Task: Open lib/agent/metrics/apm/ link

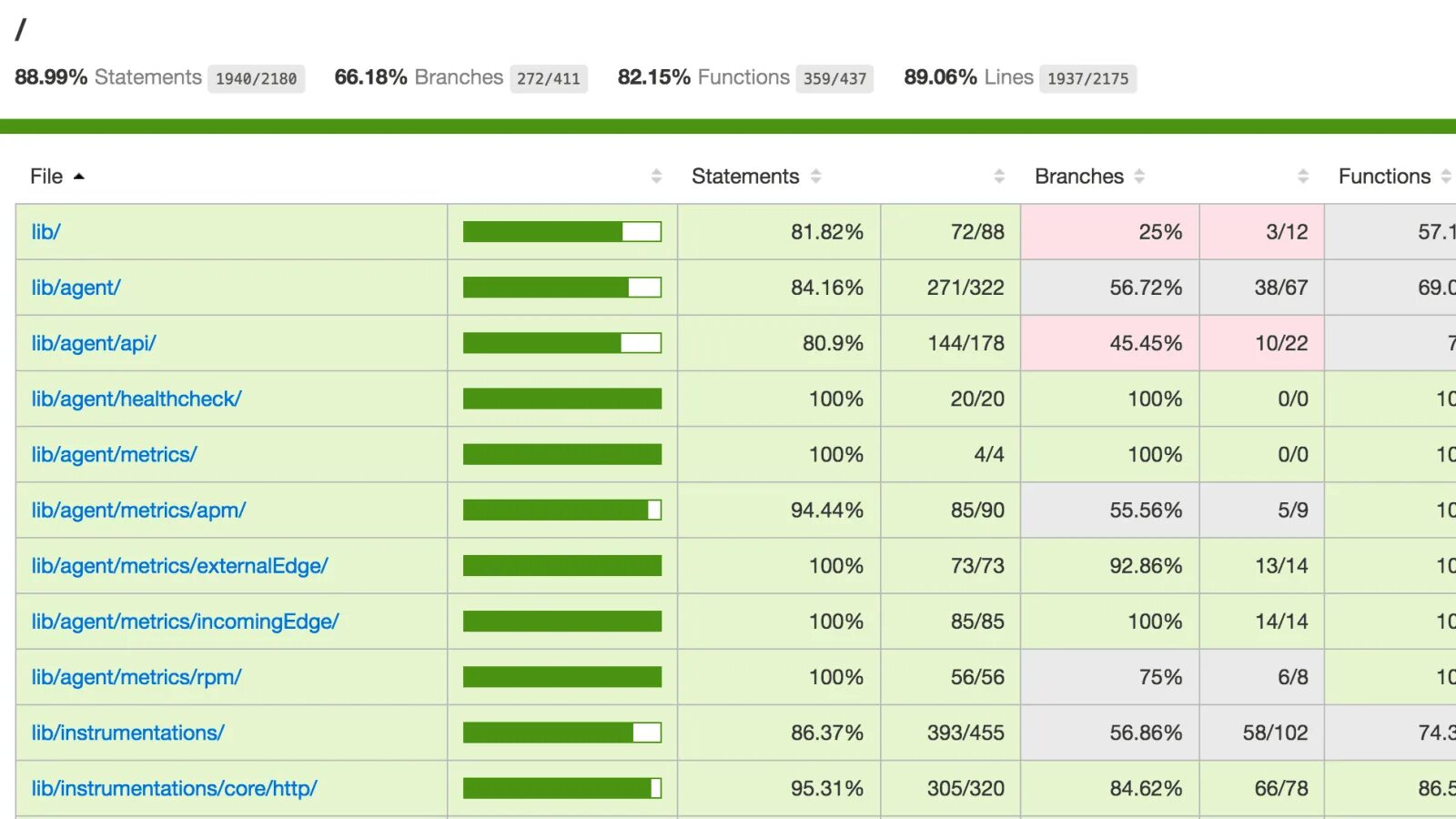Action: coord(138,510)
